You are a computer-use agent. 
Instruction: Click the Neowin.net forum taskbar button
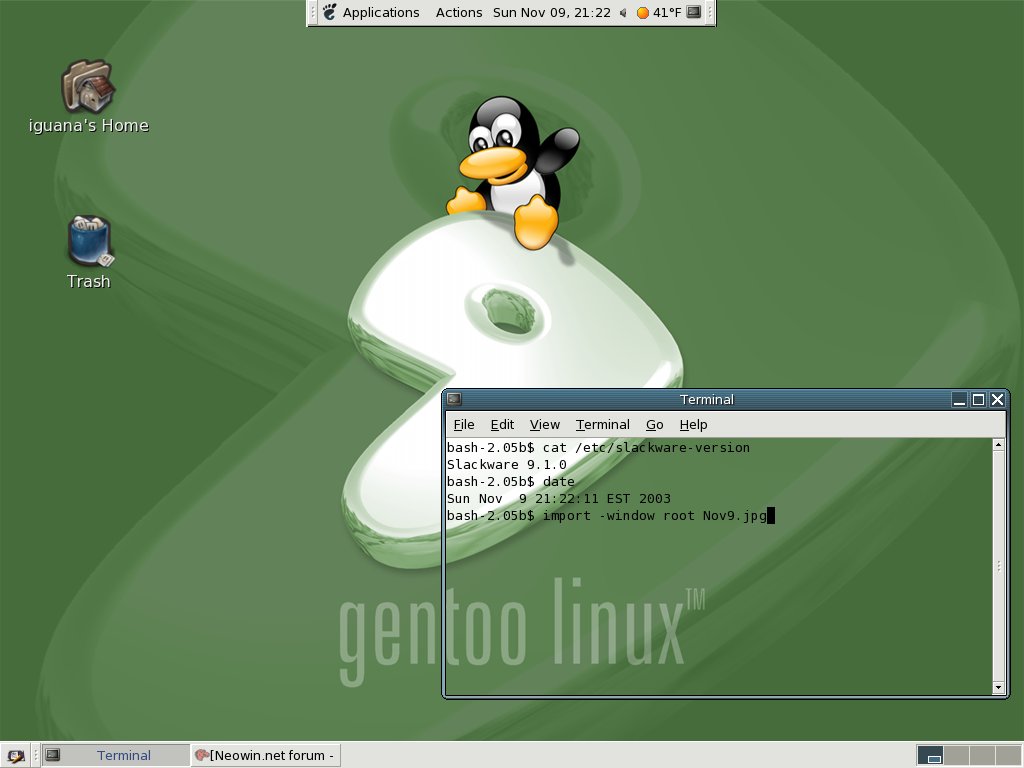point(265,756)
